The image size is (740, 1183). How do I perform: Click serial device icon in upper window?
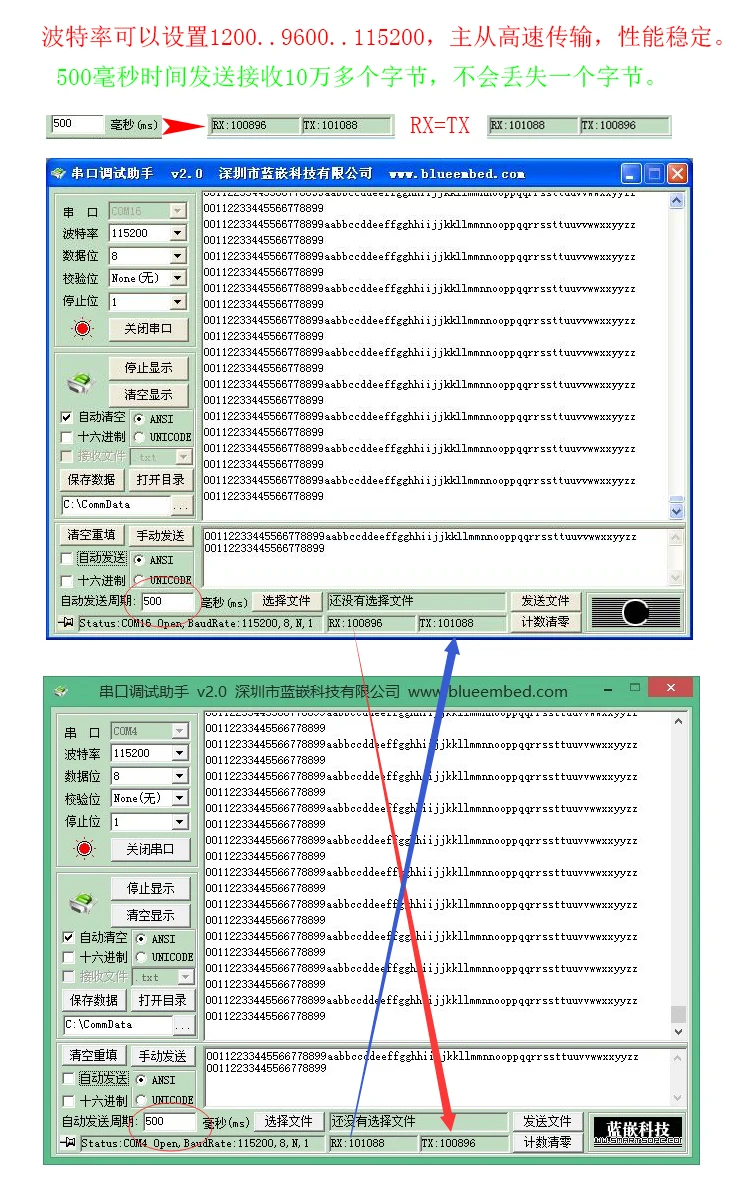[x=80, y=383]
